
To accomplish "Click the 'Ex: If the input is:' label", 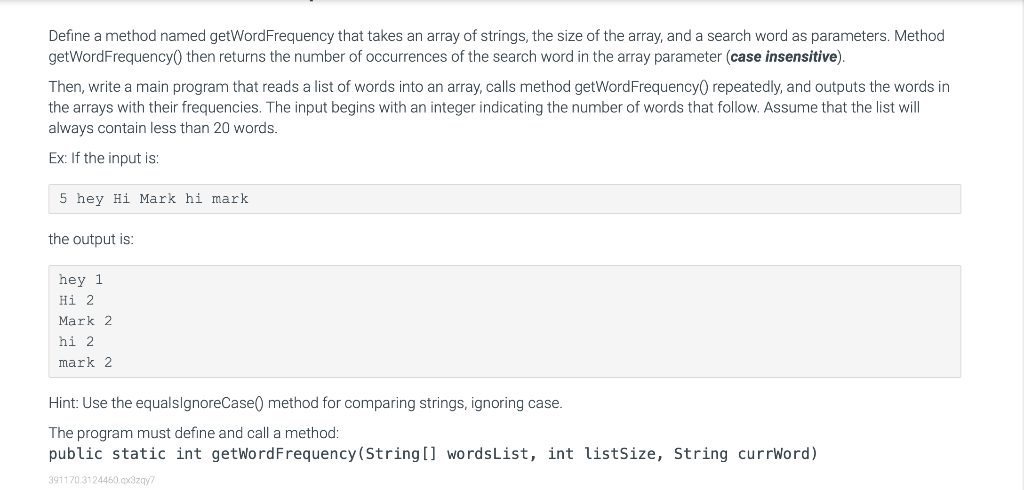I will coord(104,158).
